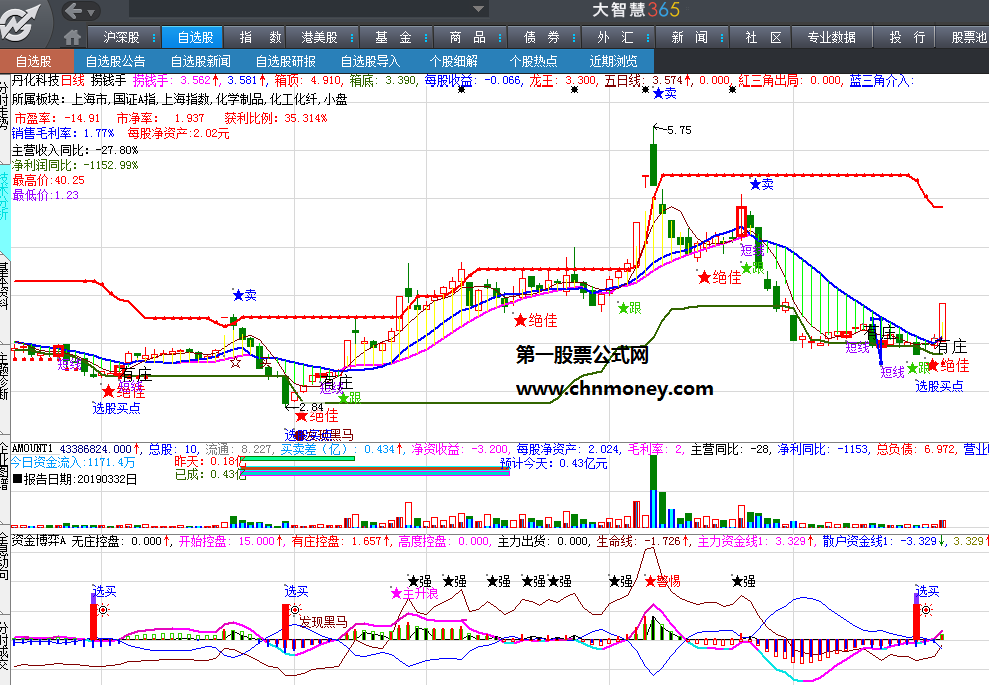The image size is (989, 685).
Task: Click the rightmost 选股买点 label
Action: pos(939,386)
